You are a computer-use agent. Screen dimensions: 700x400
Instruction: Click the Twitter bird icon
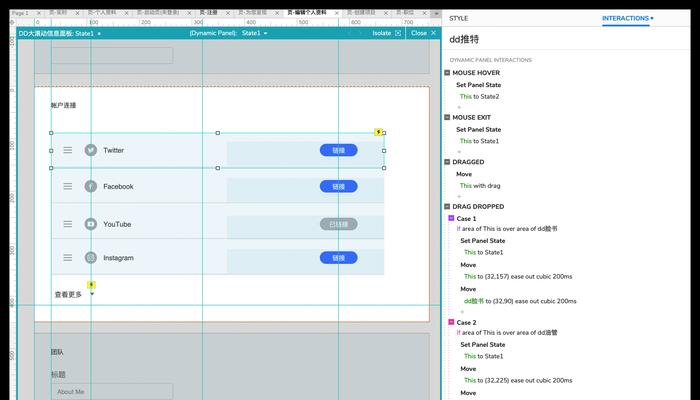(91, 150)
